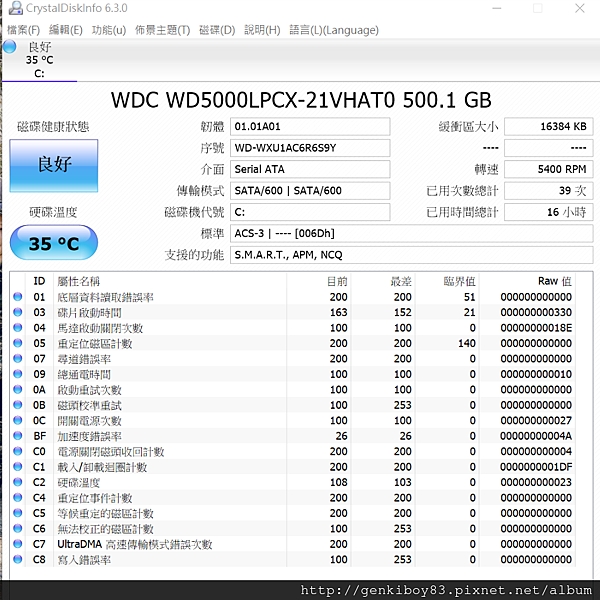Image resolution: width=600 pixels, height=600 pixels.
Task: Click the status orb for attribute 0C
Action: click(18, 420)
